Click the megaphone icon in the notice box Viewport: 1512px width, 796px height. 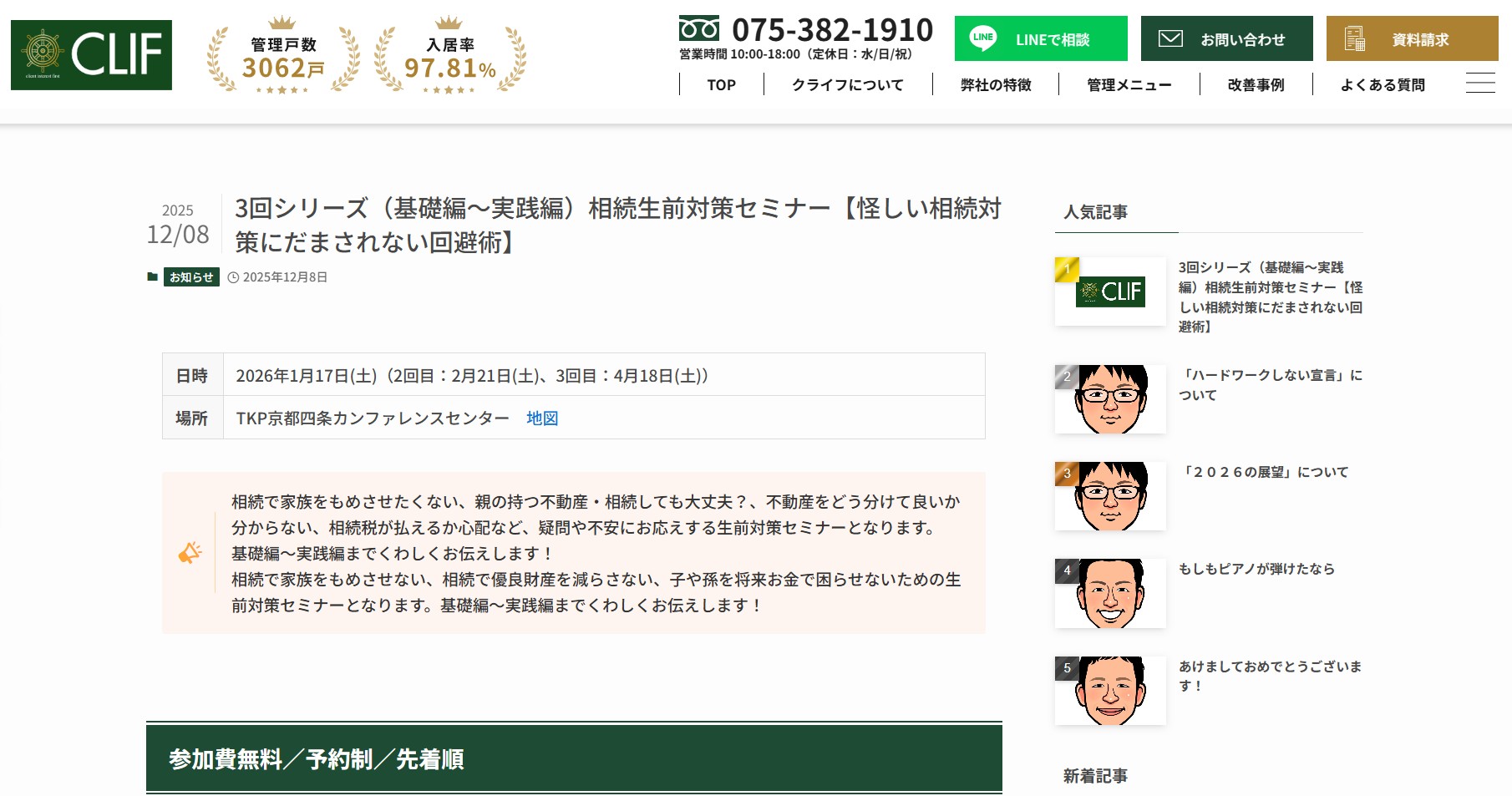tap(190, 553)
